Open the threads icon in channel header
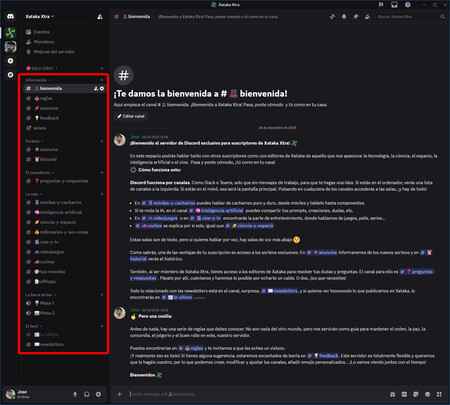Screen dimensions: 450x405 tap(332, 16)
